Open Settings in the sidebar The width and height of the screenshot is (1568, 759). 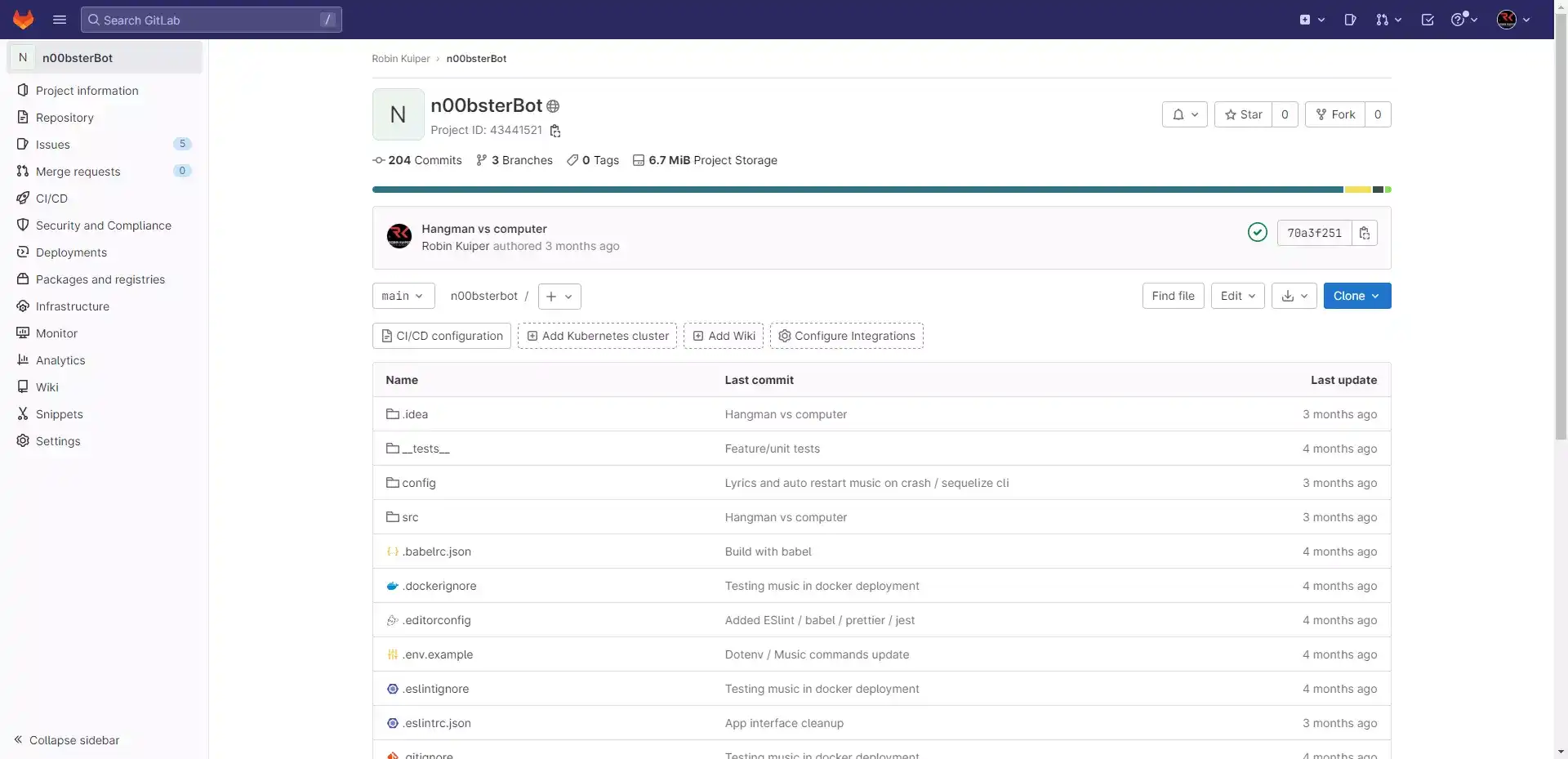click(105, 441)
